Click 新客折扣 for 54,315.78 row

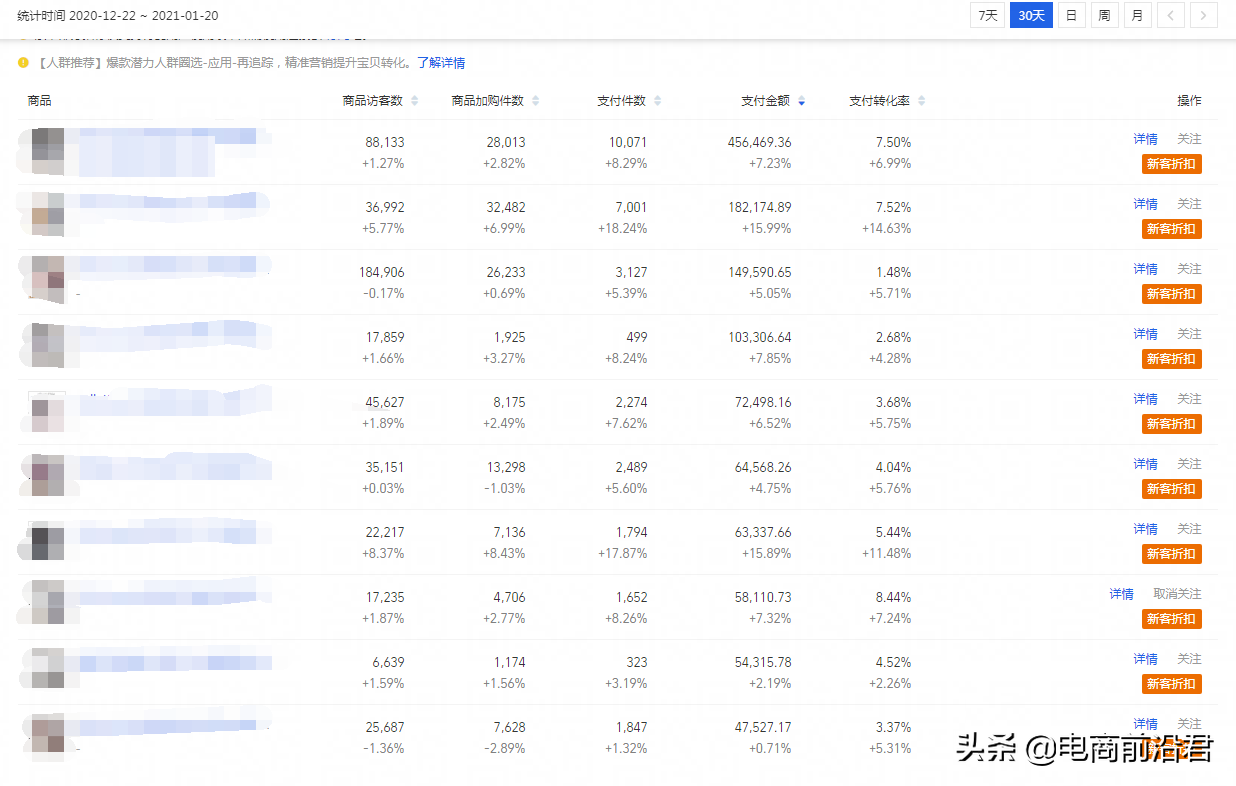point(1172,684)
